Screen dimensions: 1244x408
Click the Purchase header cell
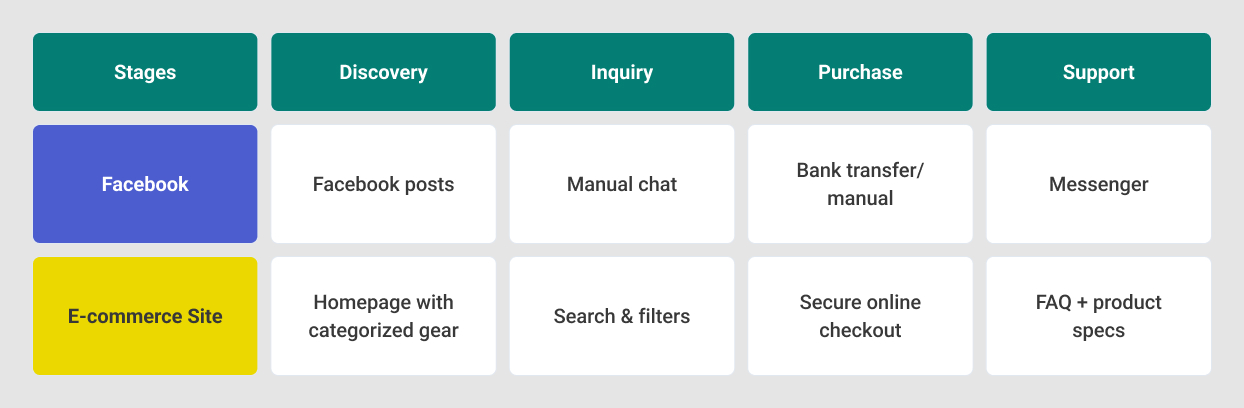coord(860,72)
